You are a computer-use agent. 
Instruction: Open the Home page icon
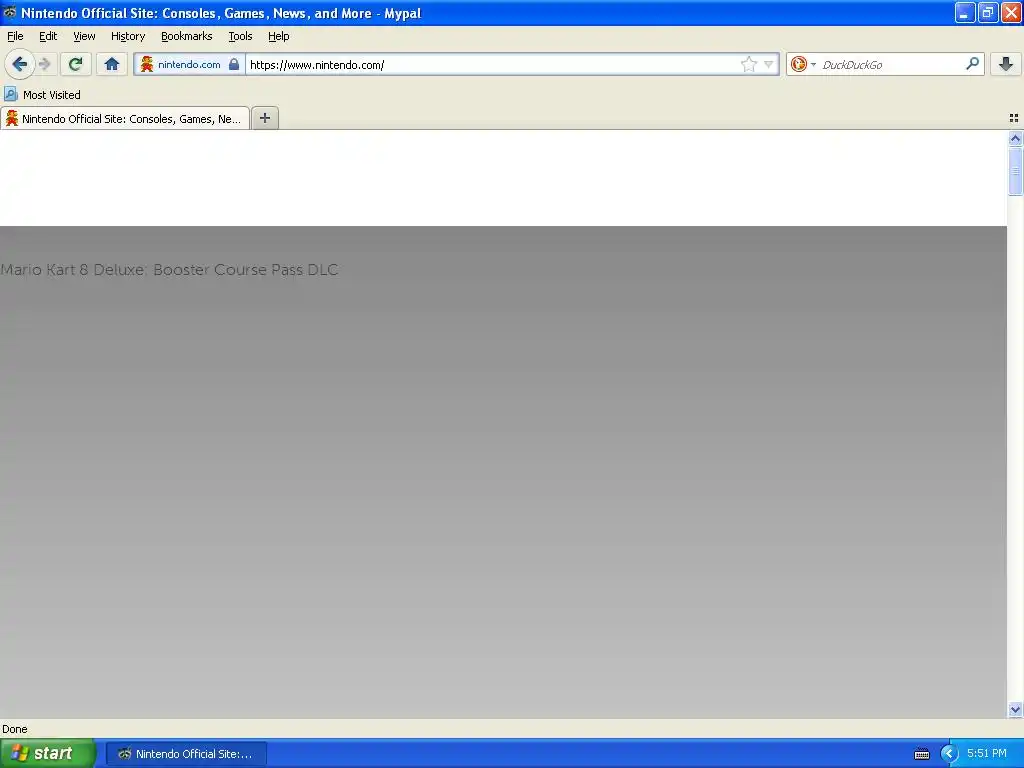[112, 64]
